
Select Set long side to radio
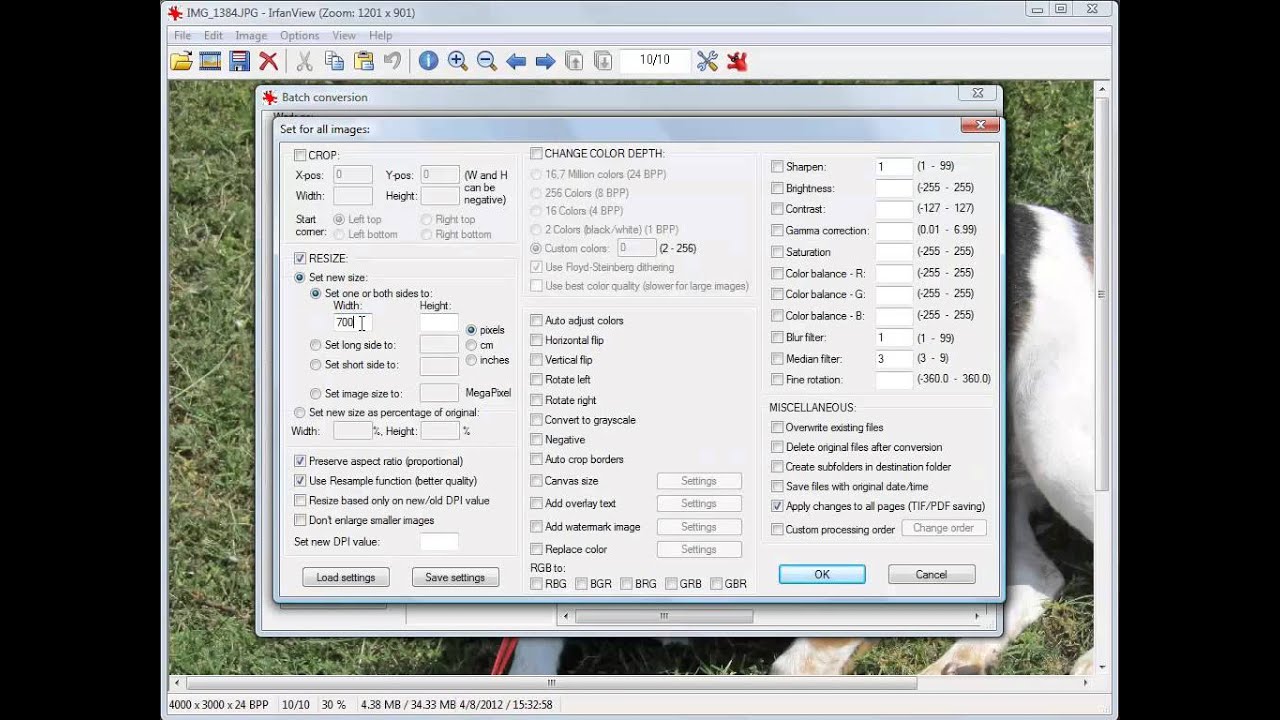315,345
